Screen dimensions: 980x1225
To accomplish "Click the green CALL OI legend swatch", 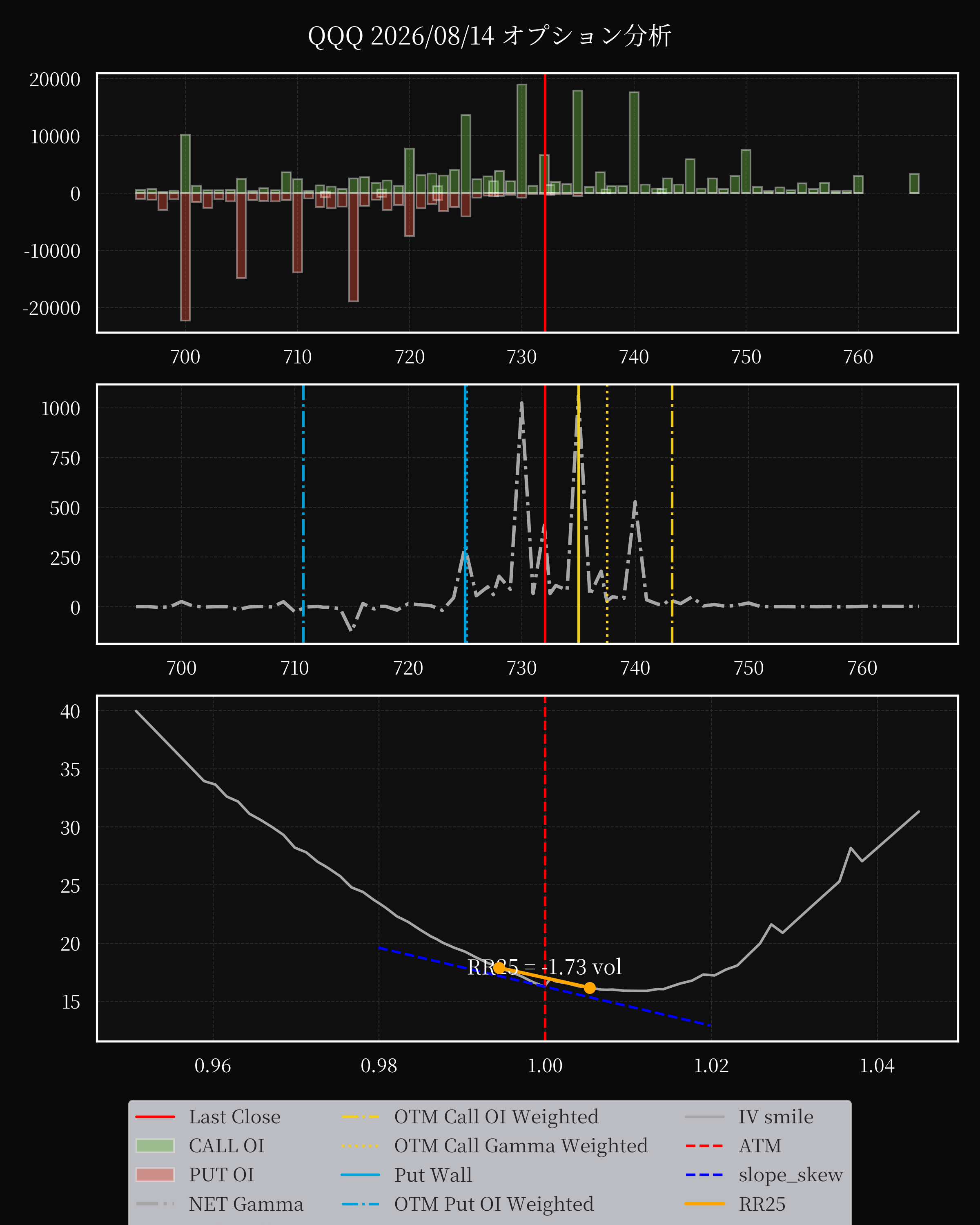I will coord(155,1145).
